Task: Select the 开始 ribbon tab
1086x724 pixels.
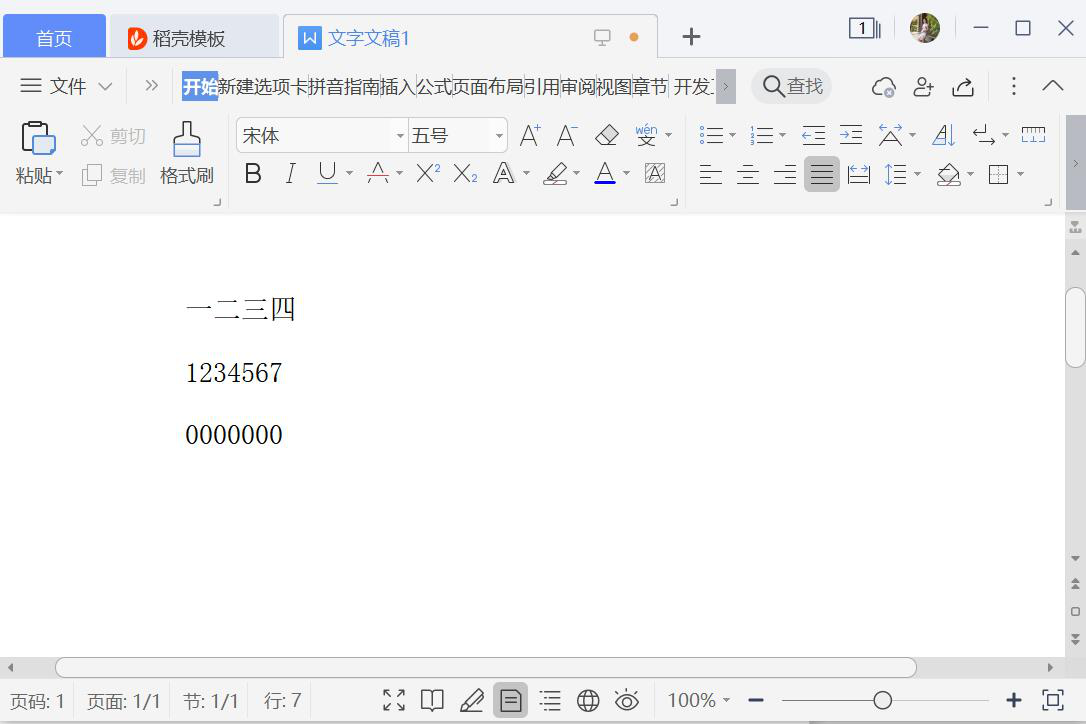Action: (x=200, y=87)
